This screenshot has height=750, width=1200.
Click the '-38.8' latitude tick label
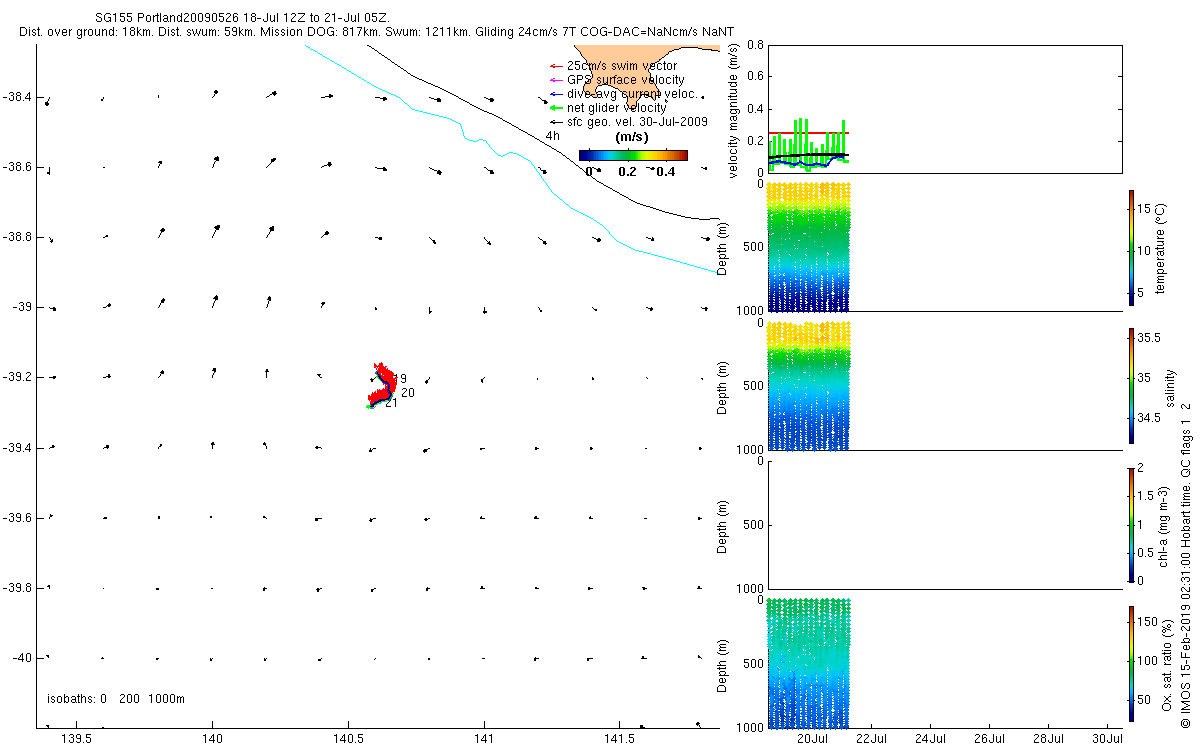(18, 237)
